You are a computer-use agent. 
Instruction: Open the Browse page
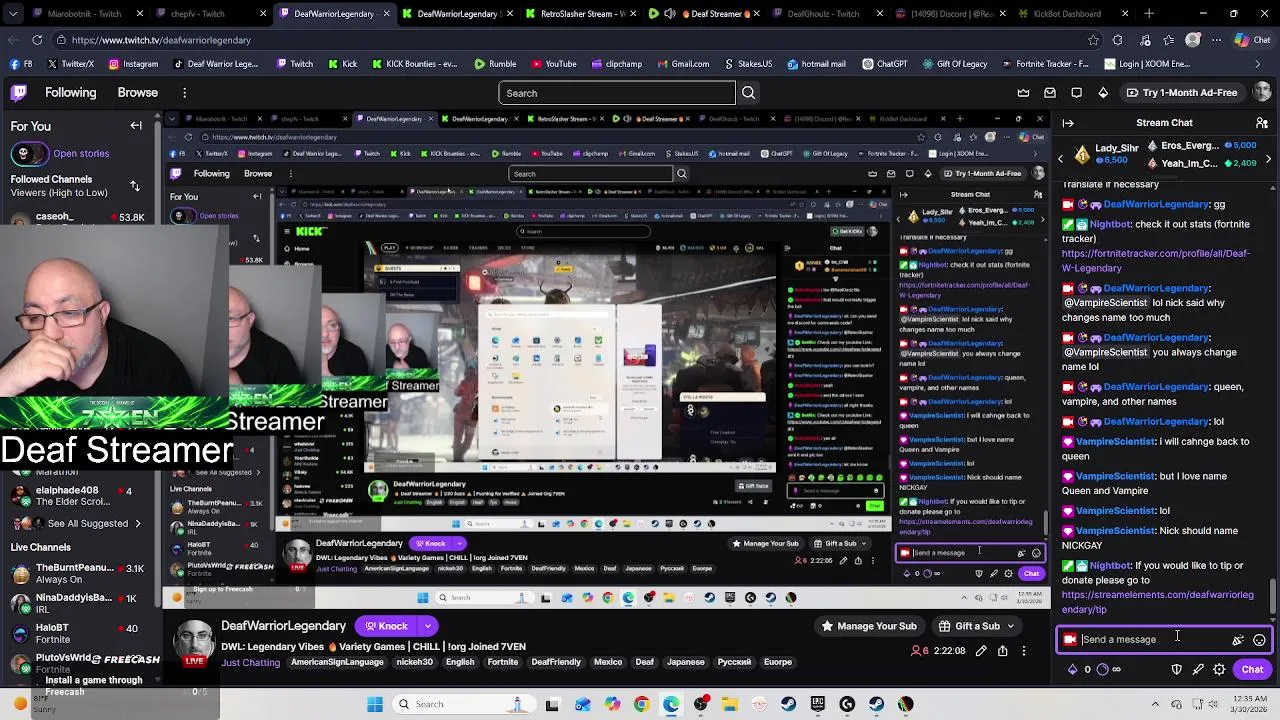point(137,93)
